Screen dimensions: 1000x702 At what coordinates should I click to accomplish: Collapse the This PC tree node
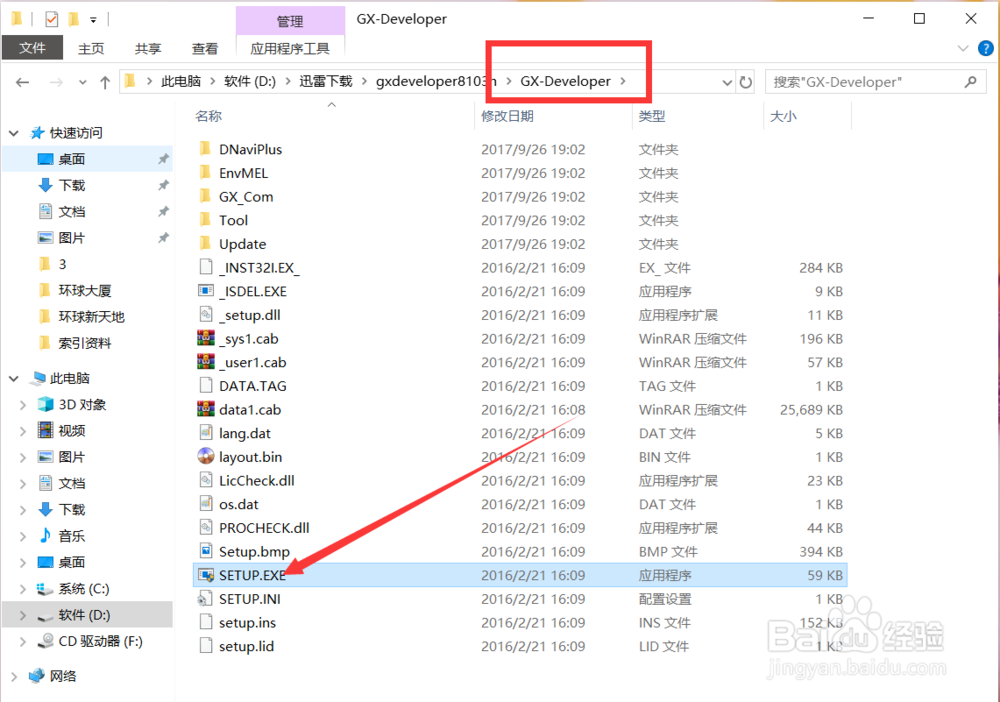point(14,378)
